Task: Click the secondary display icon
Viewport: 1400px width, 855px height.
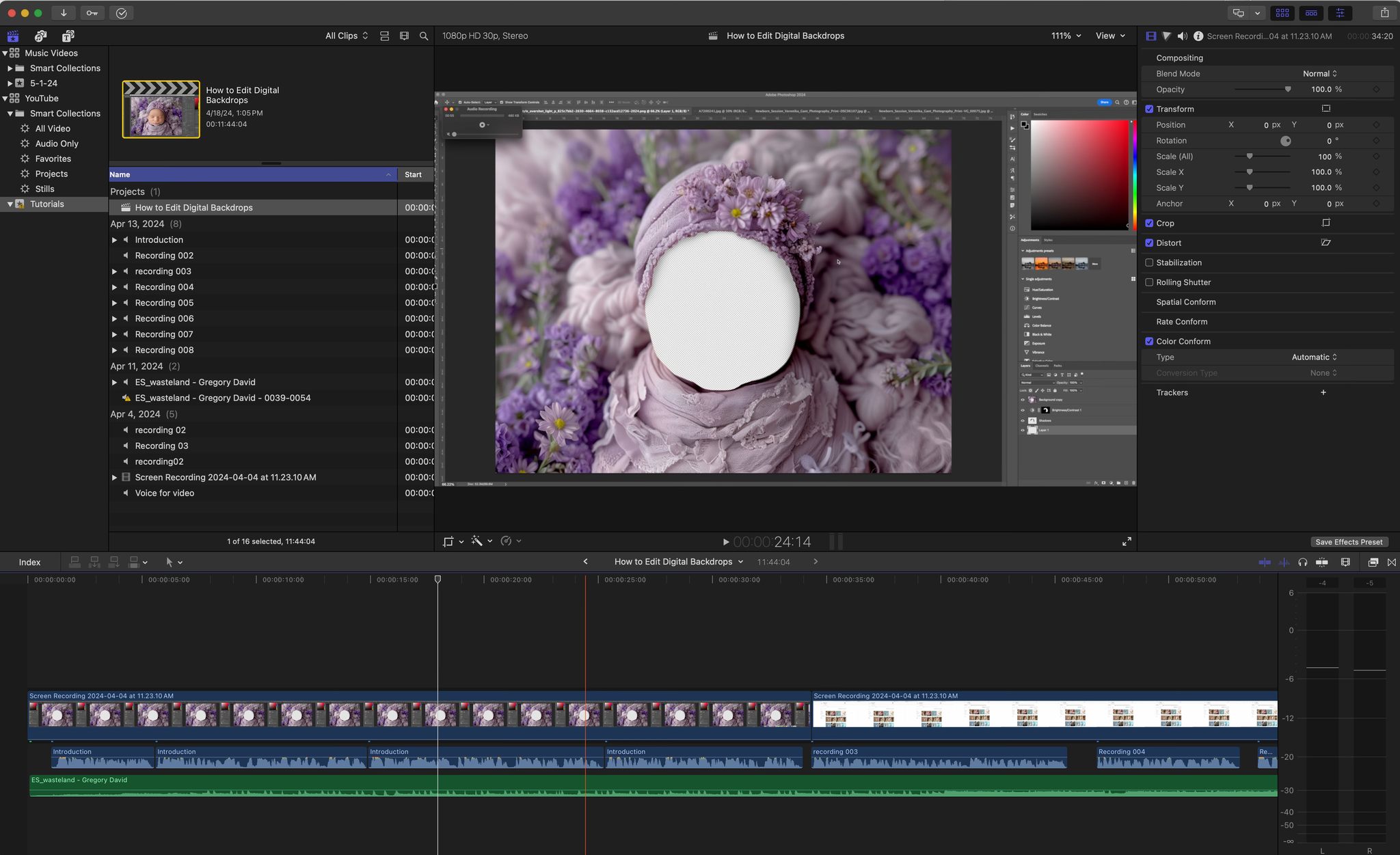Action: [x=1238, y=13]
